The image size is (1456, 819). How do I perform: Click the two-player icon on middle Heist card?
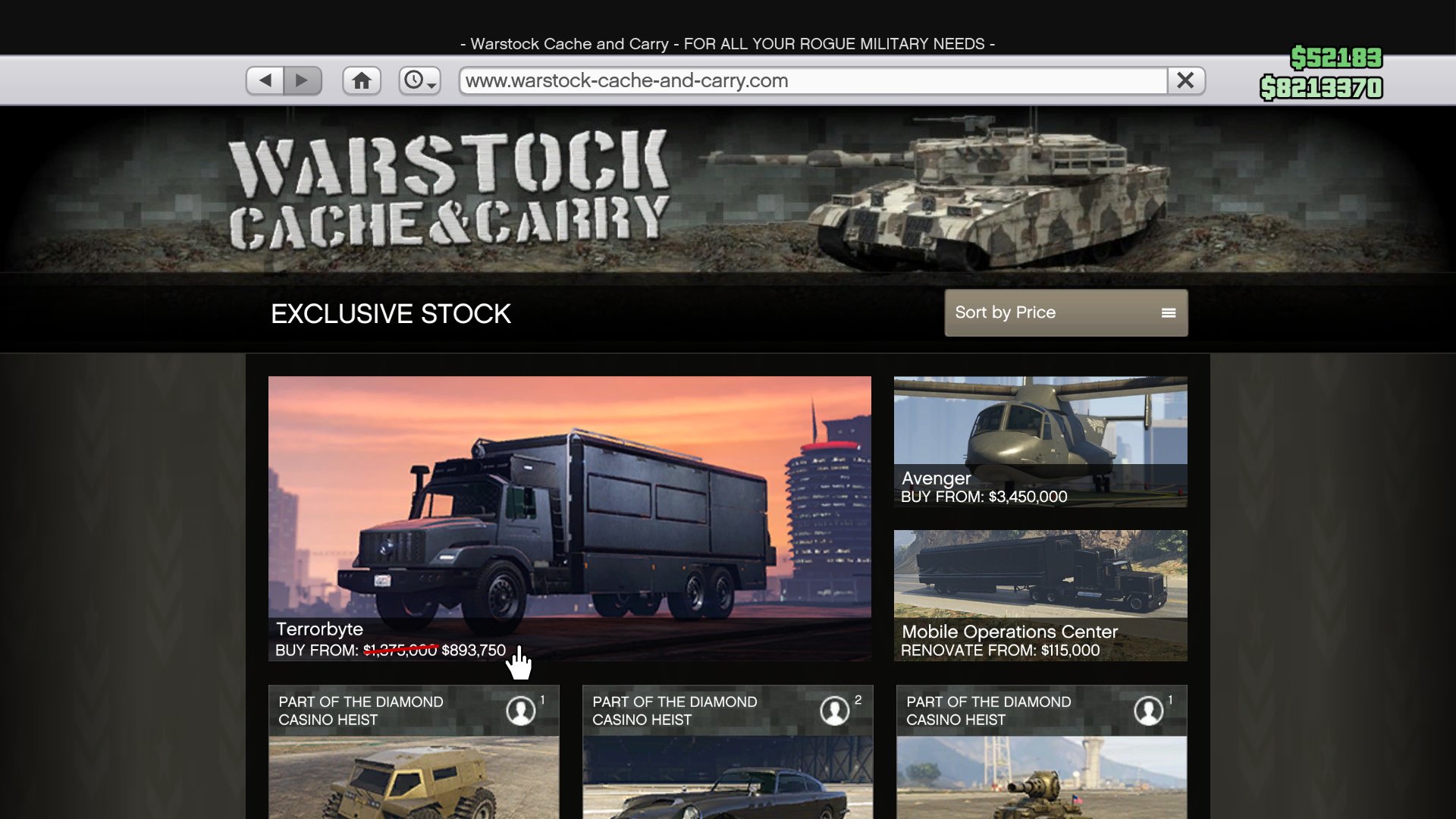834,711
